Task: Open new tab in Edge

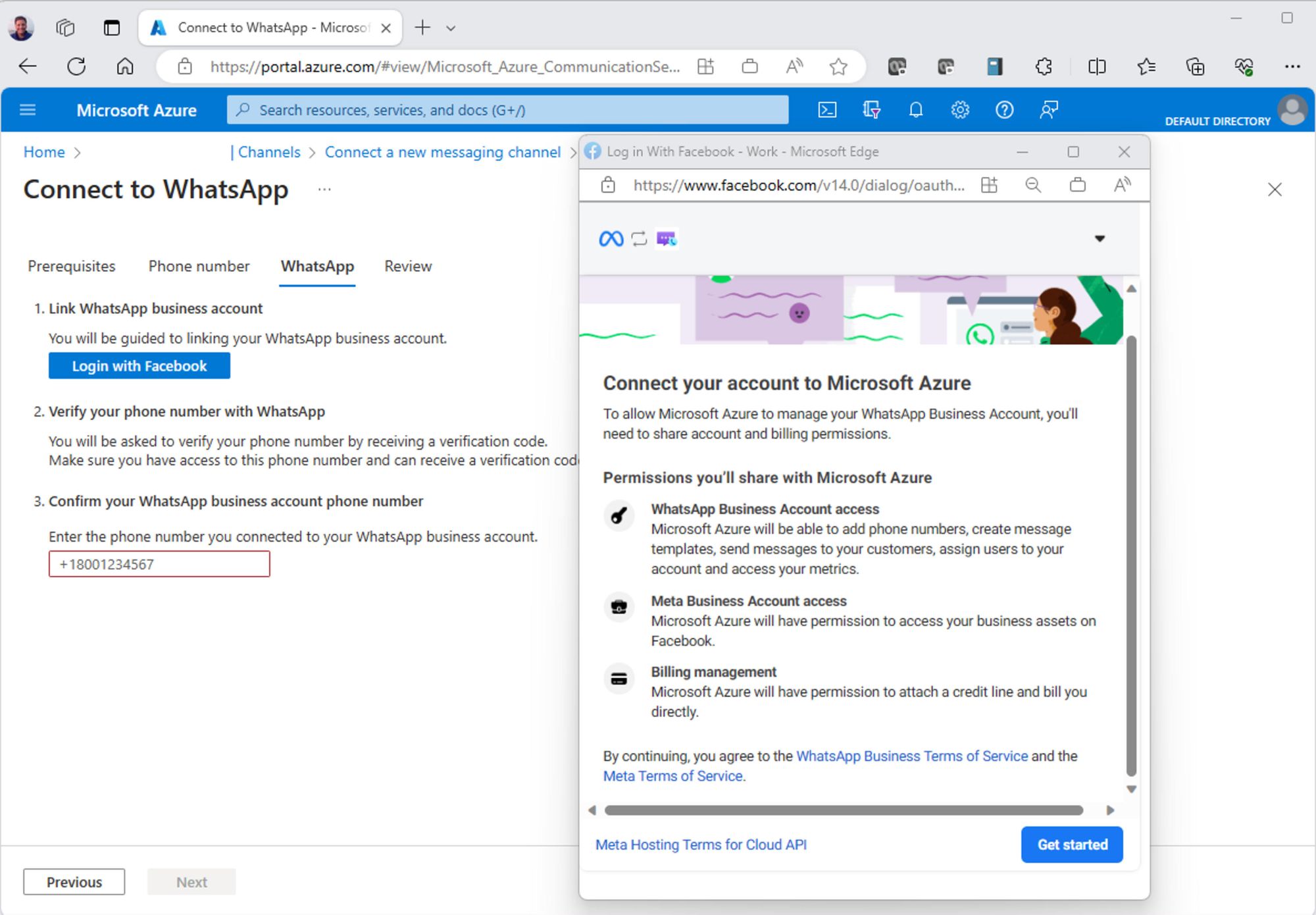Action: point(422,28)
